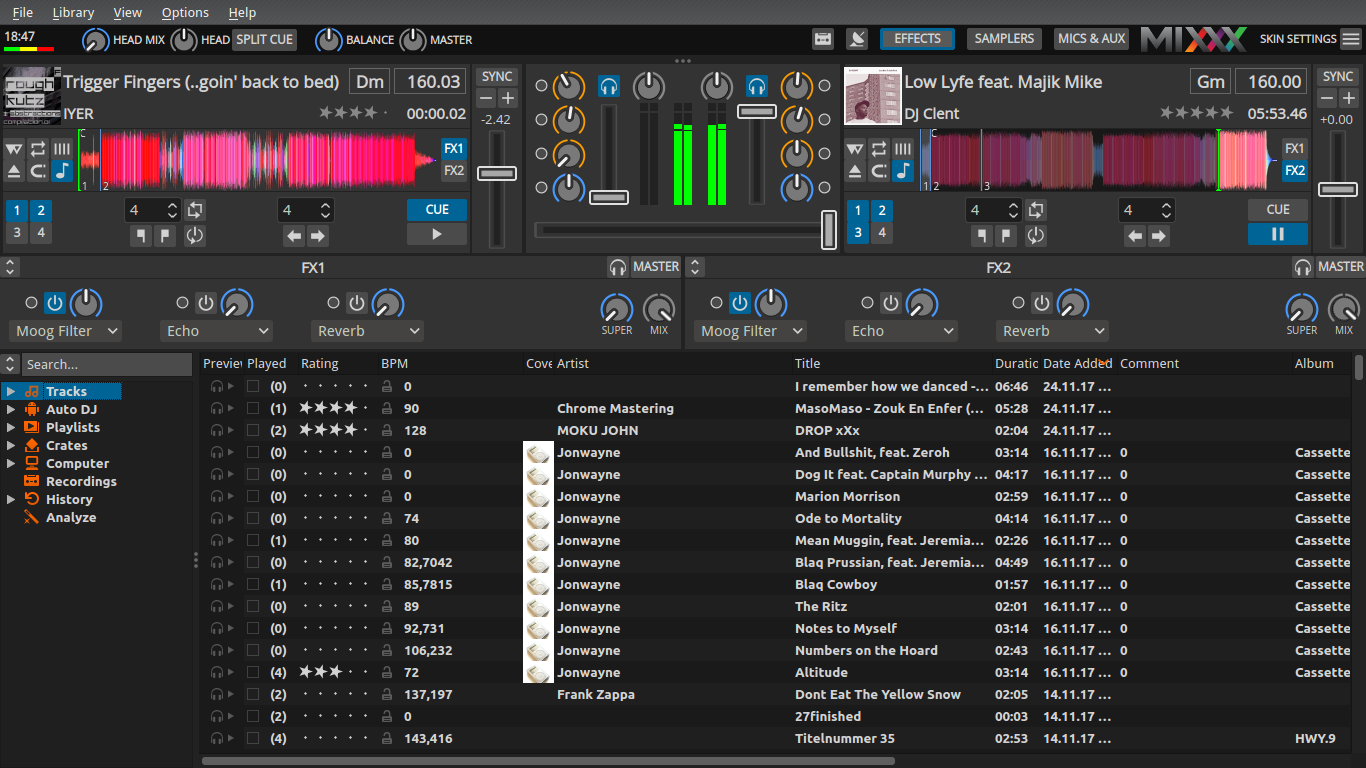The width and height of the screenshot is (1366, 768).
Task: Expand the Playlists tree item
Action: click(x=11, y=428)
